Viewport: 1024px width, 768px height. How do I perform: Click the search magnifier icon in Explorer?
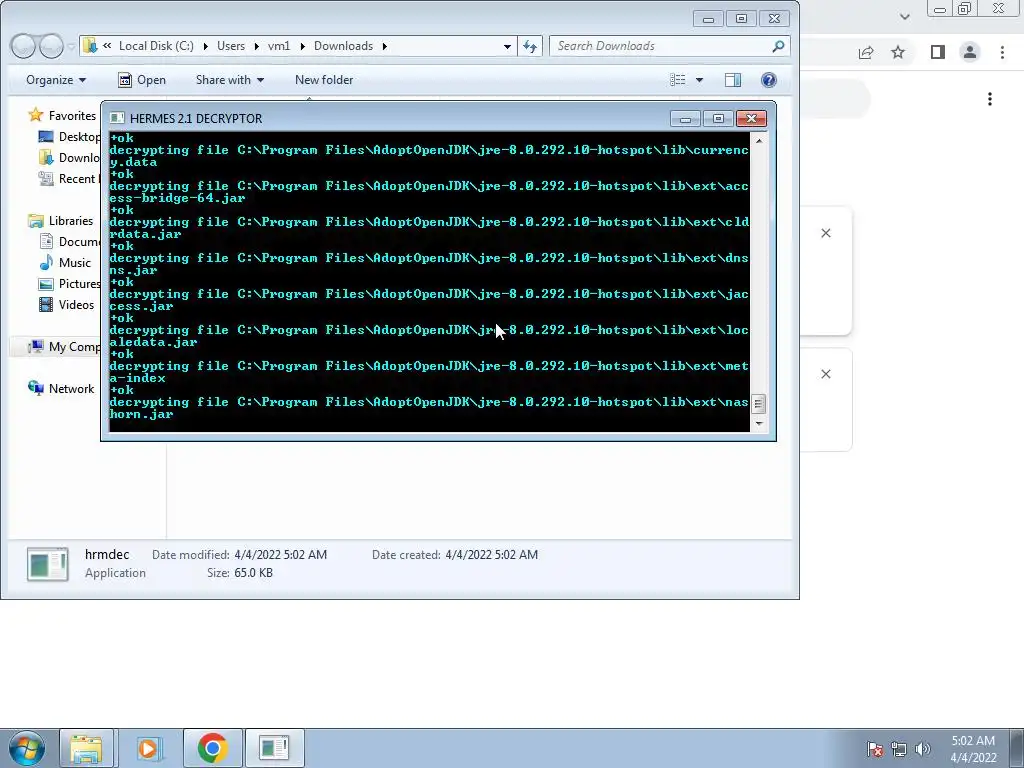(778, 46)
